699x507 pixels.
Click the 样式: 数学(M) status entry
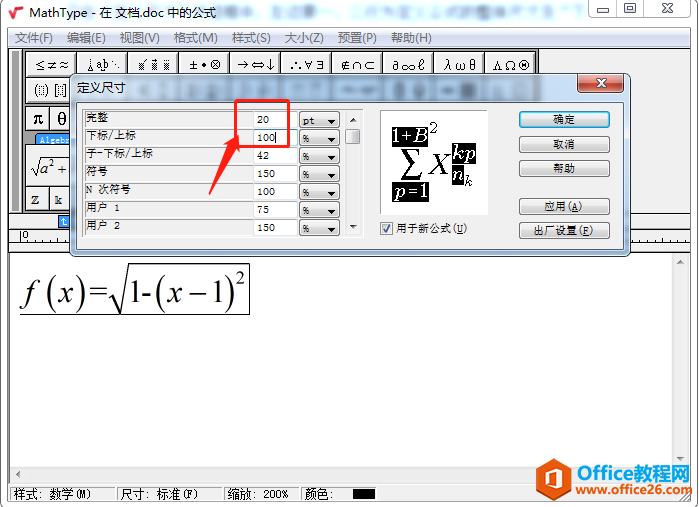tap(62, 494)
